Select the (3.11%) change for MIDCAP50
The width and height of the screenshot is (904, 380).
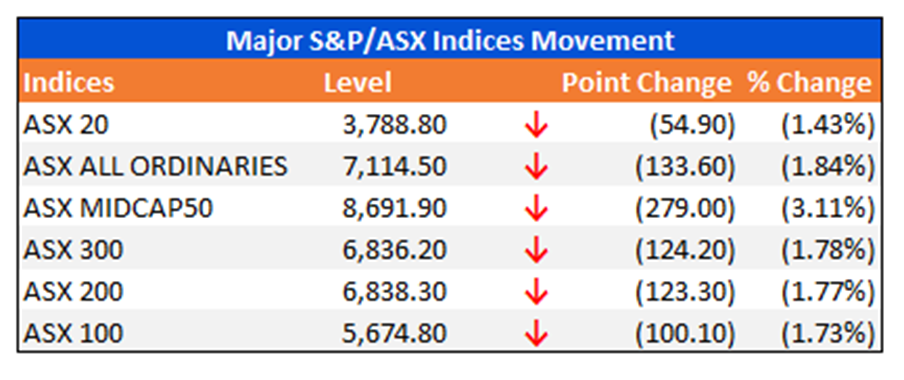point(828,208)
